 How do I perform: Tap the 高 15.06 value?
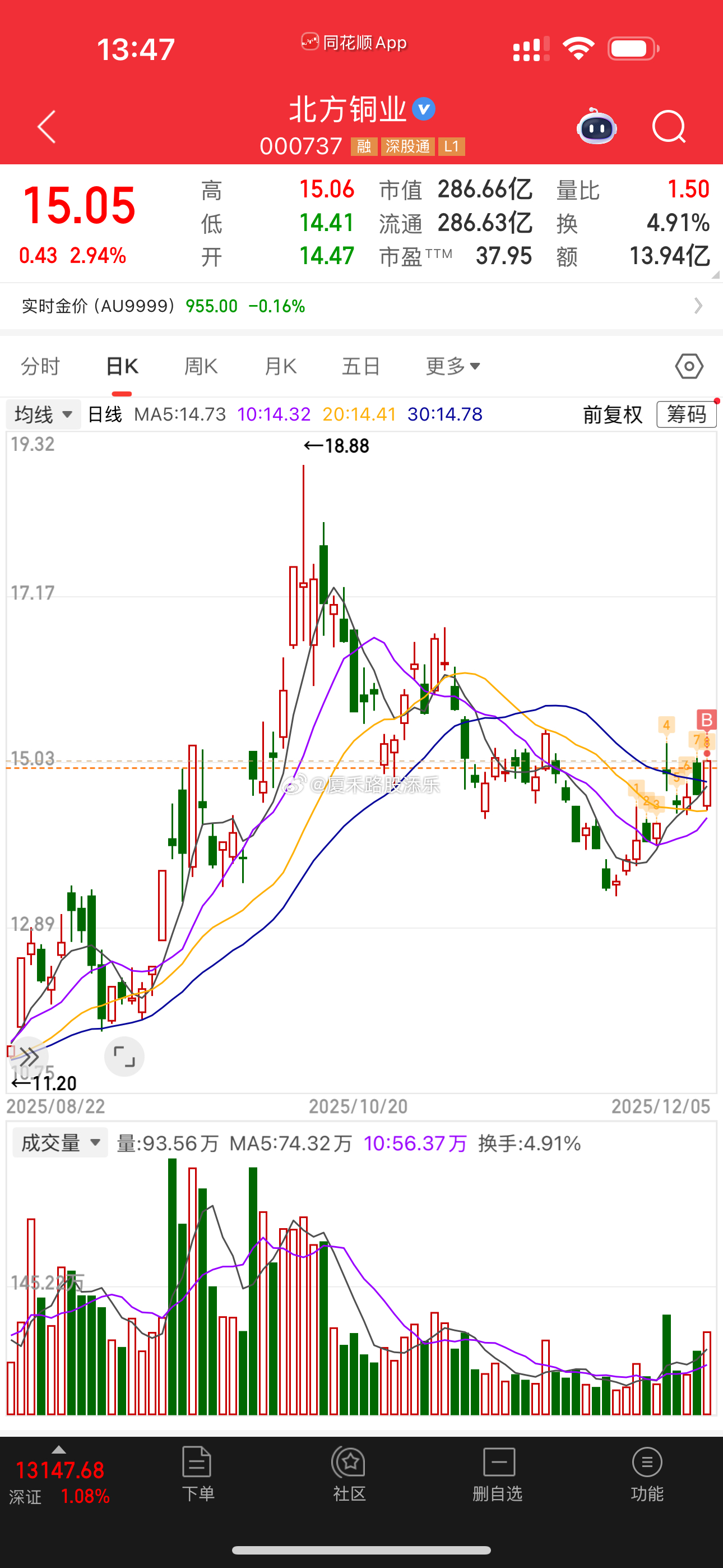326,190
